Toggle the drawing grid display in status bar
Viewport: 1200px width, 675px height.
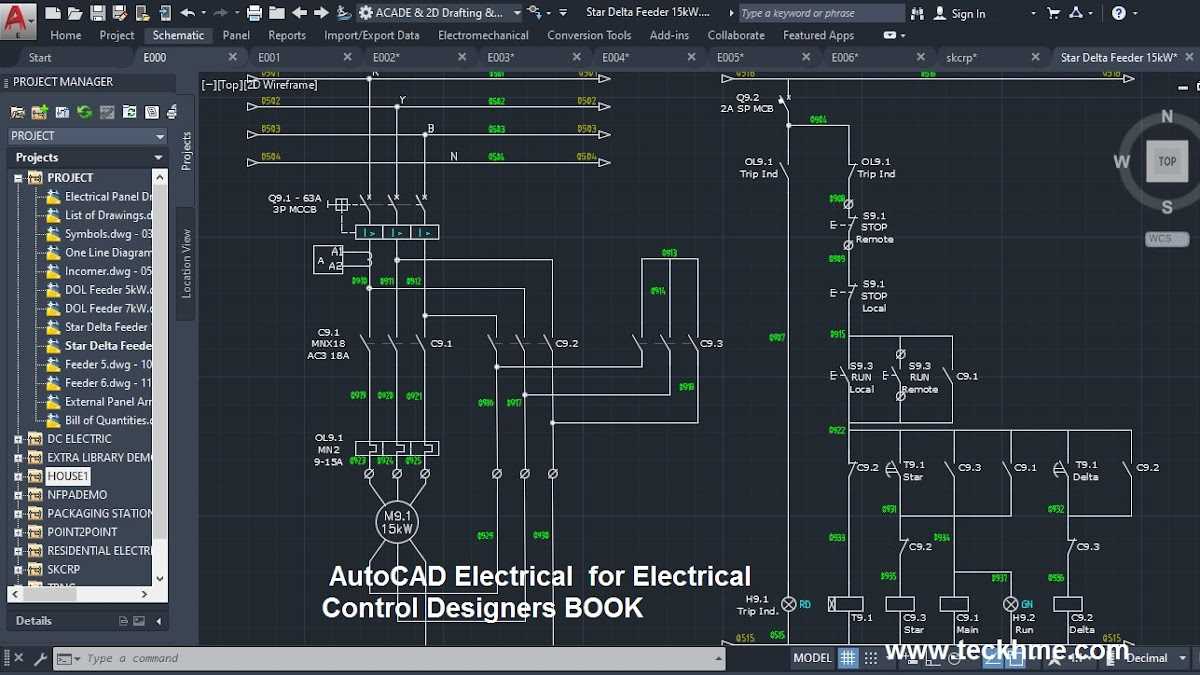848,658
